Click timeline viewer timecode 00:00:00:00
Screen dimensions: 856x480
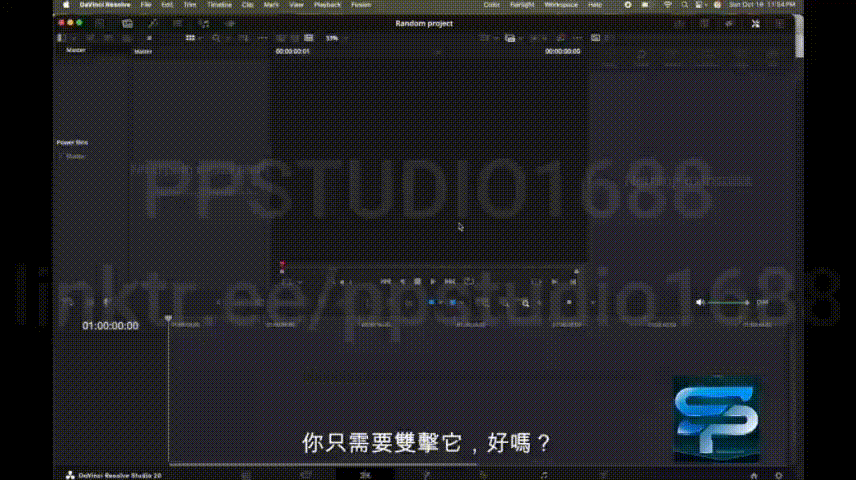click(562, 51)
